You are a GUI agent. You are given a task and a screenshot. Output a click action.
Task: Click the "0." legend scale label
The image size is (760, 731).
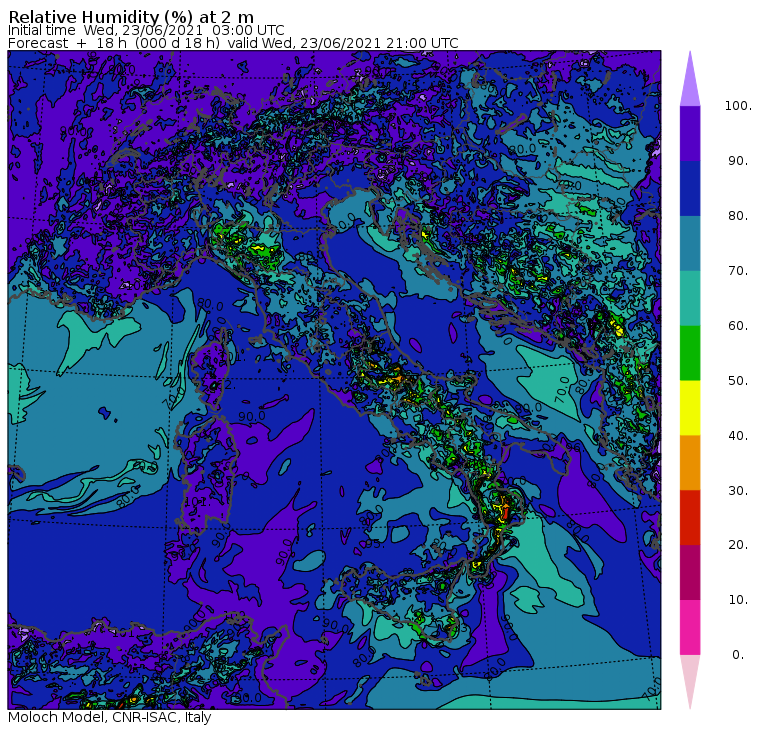coord(738,655)
